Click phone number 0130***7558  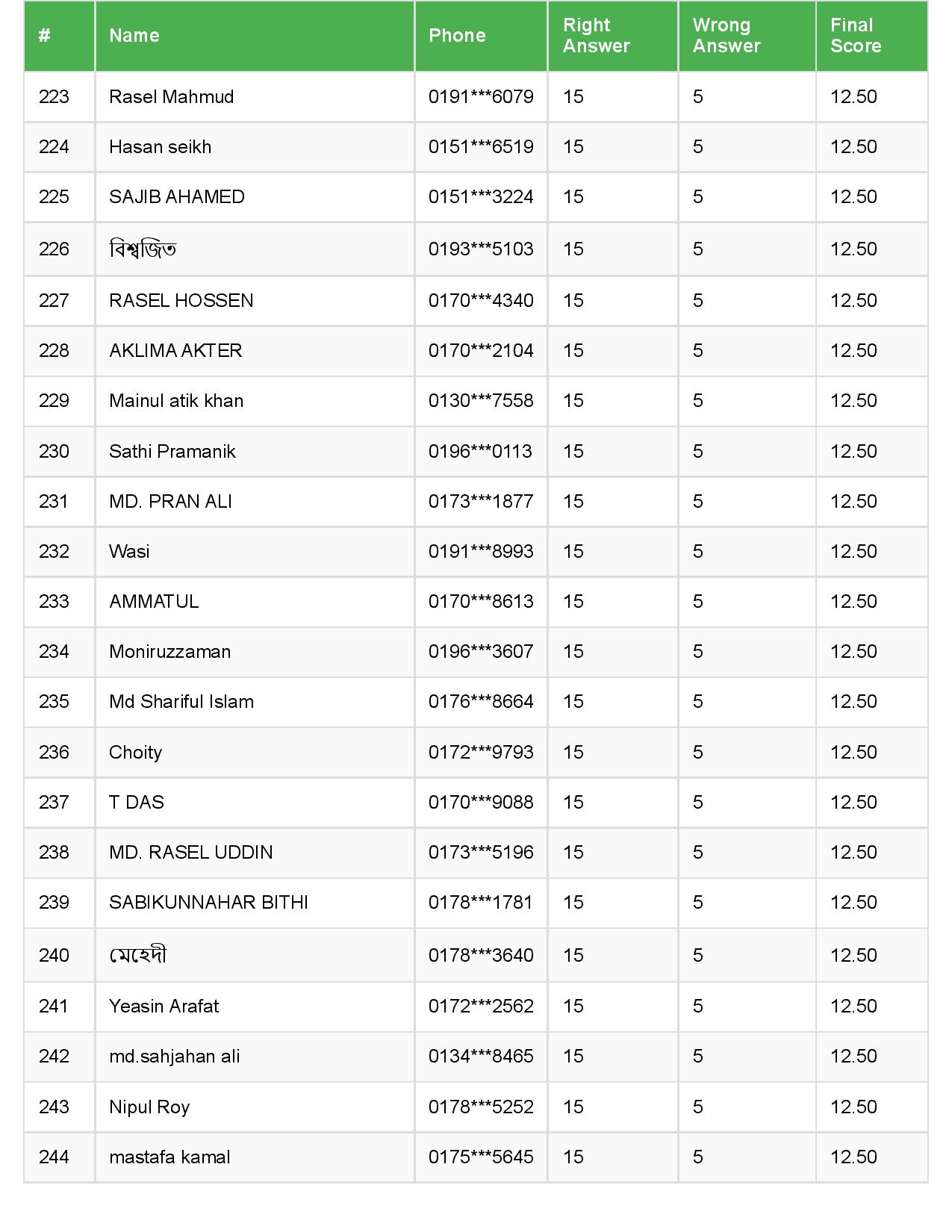coord(481,401)
